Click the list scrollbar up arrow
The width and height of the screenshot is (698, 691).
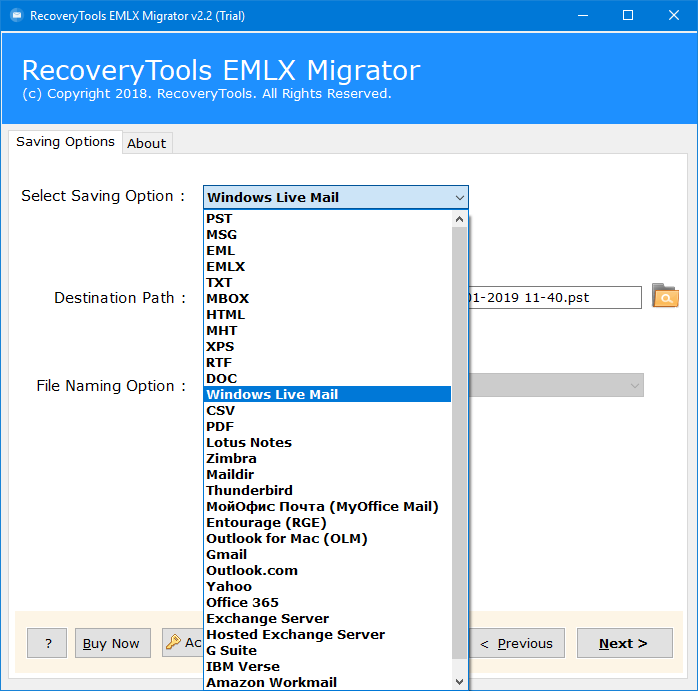tap(459, 219)
